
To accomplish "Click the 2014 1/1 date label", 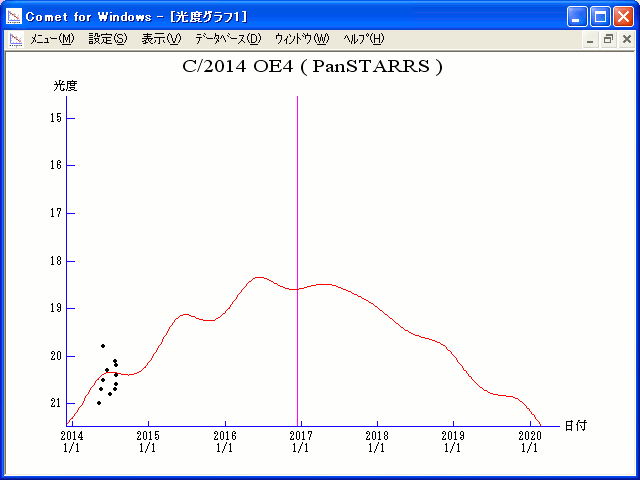I will click(x=72, y=442).
